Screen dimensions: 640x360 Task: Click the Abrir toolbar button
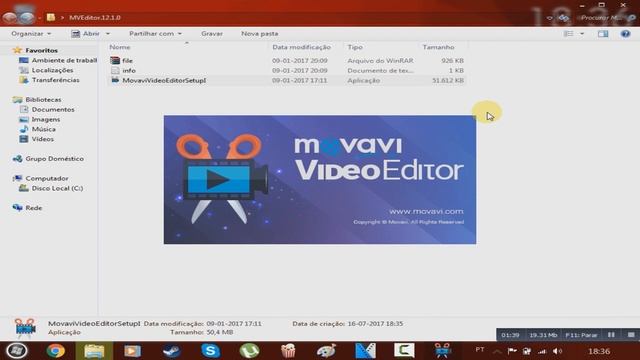coord(85,33)
